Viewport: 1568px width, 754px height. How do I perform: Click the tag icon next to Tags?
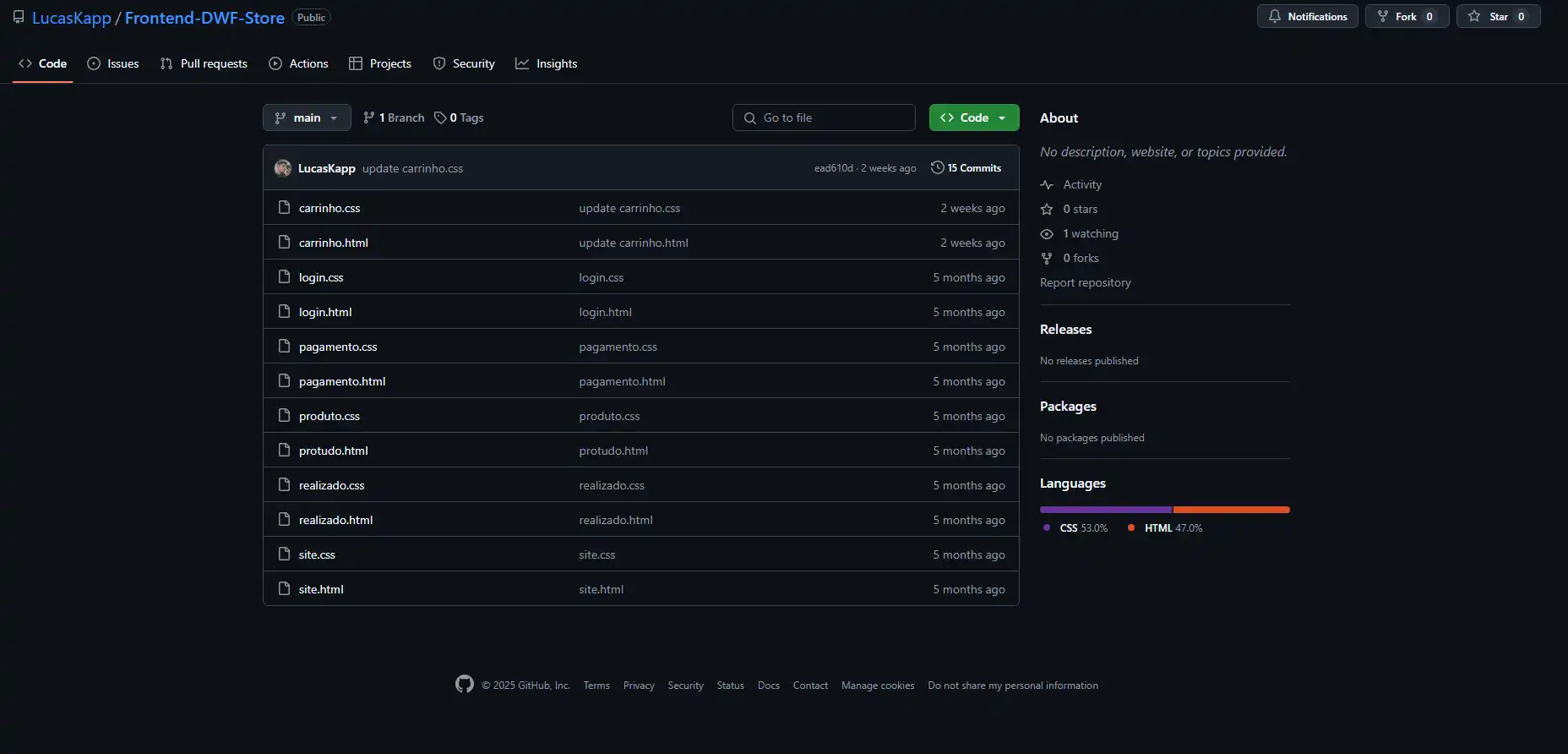(x=440, y=117)
